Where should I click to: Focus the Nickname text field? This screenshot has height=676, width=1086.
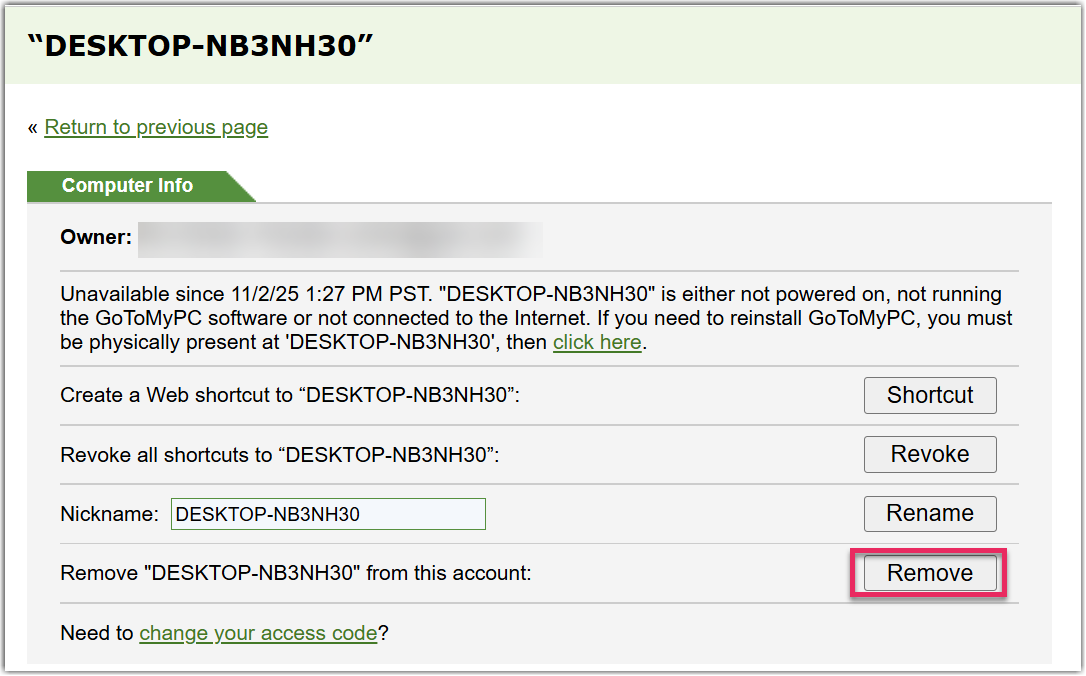click(328, 514)
